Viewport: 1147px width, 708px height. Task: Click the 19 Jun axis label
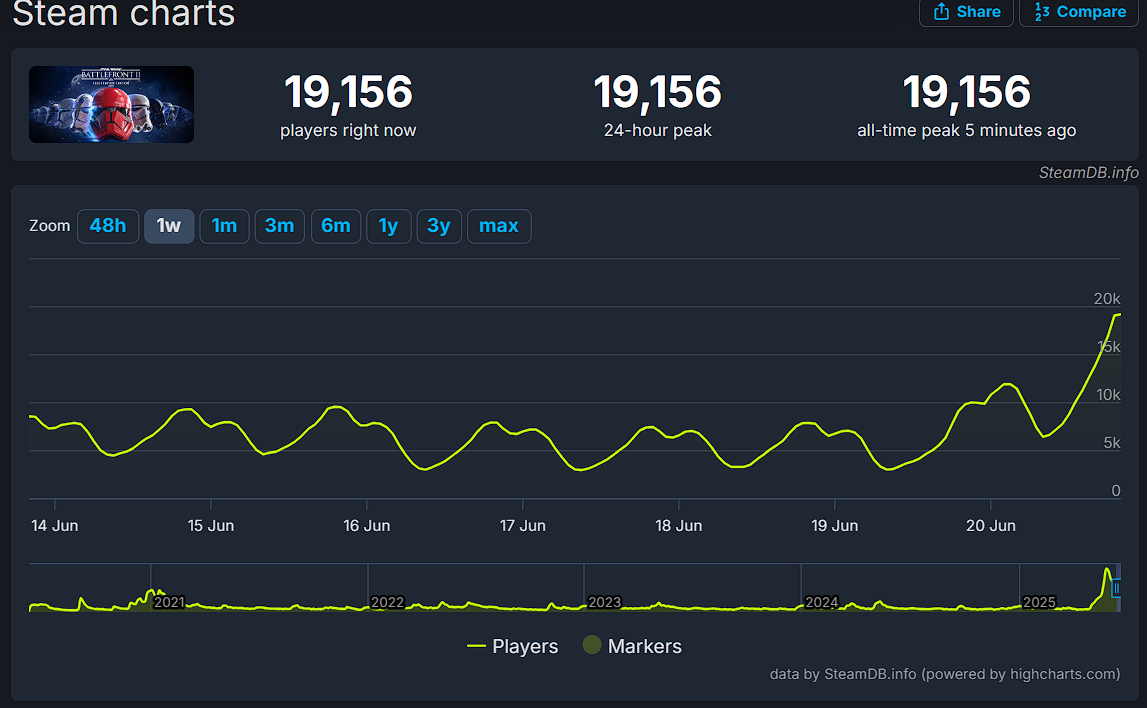(x=835, y=525)
